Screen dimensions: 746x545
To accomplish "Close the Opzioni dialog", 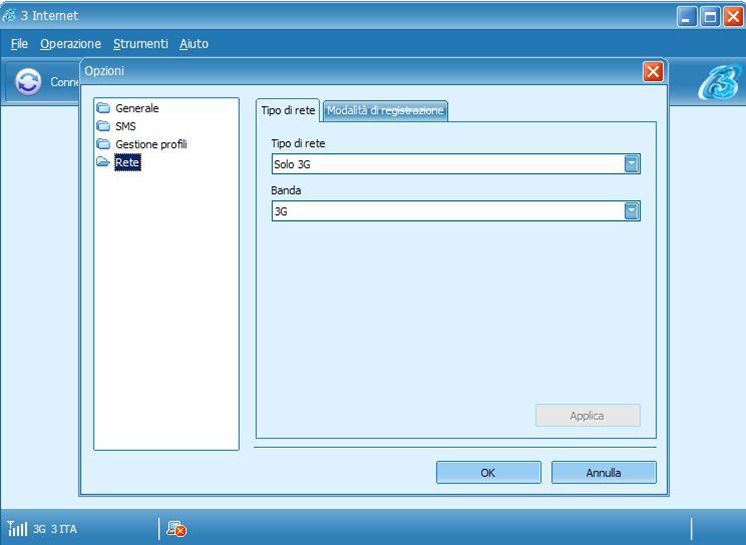I will tap(653, 71).
